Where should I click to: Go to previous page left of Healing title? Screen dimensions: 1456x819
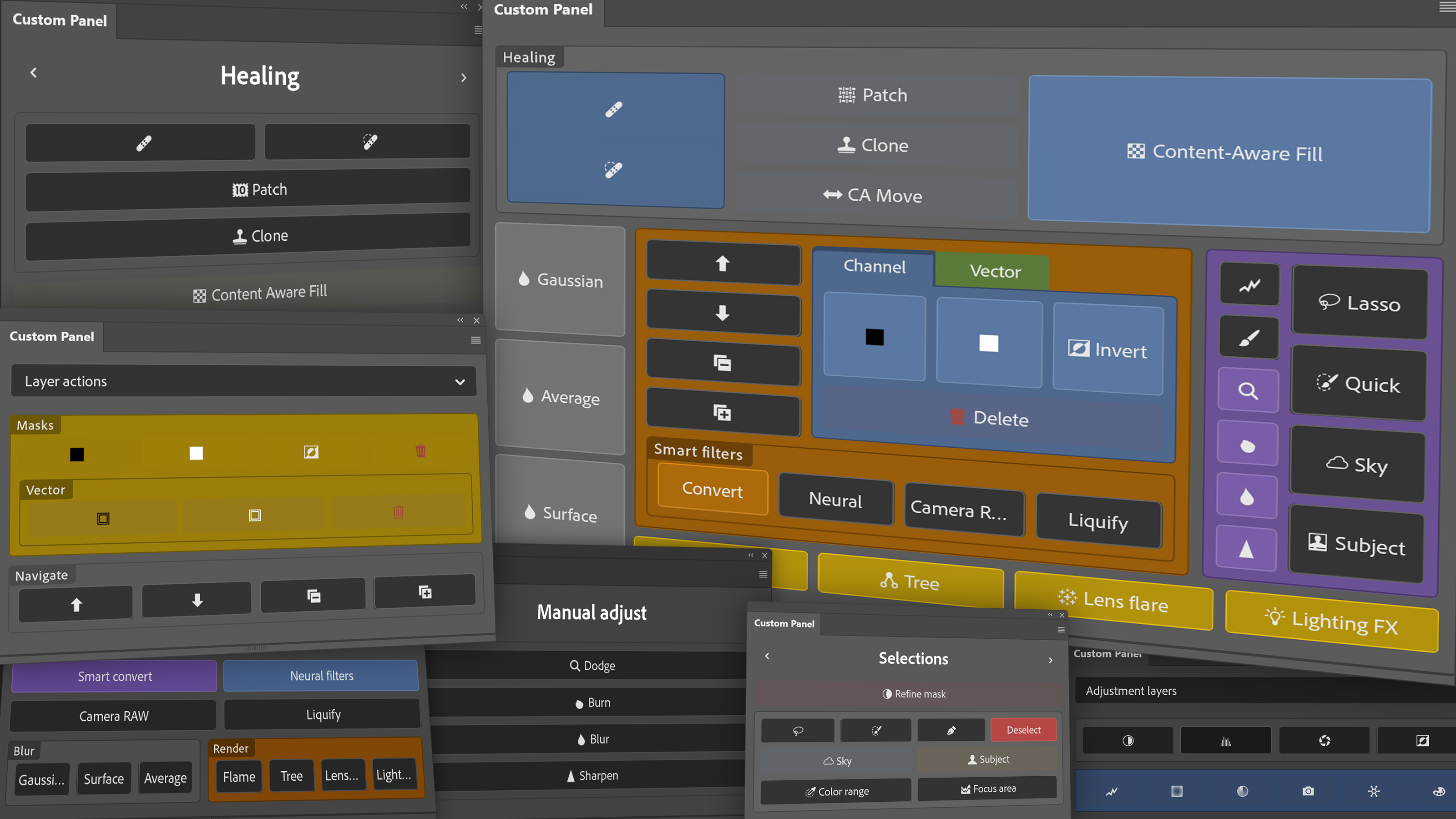tap(34, 73)
